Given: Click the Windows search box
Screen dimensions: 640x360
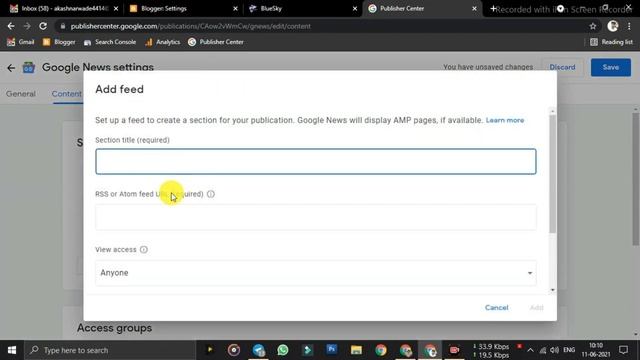Looking at the screenshot, I should (x=110, y=350).
